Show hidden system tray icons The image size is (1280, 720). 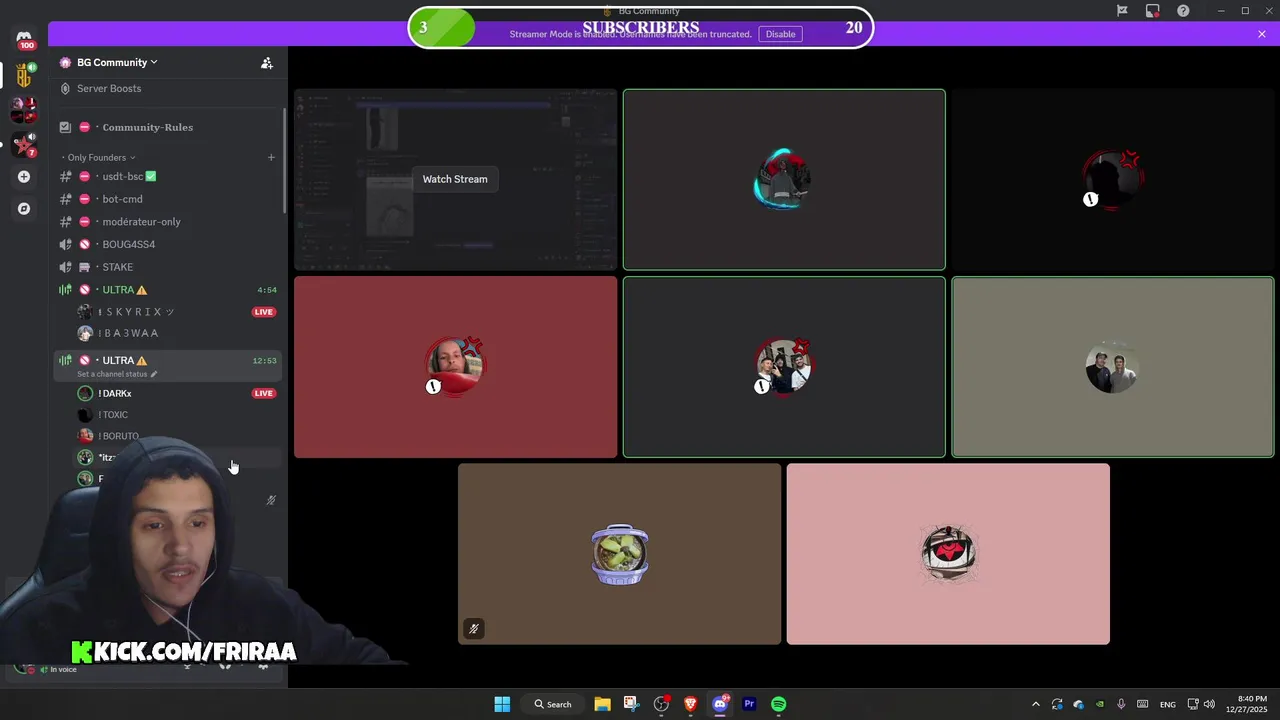click(x=1035, y=704)
